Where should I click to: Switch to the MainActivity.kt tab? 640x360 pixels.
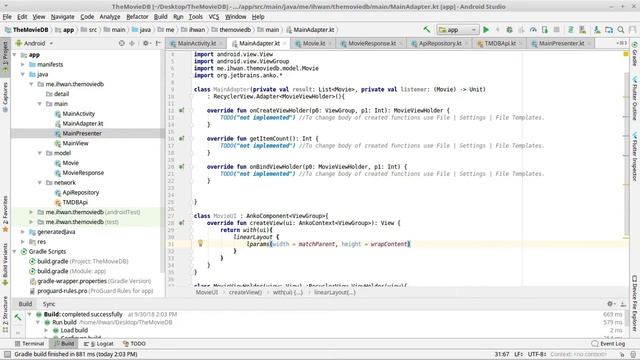[x=196, y=43]
